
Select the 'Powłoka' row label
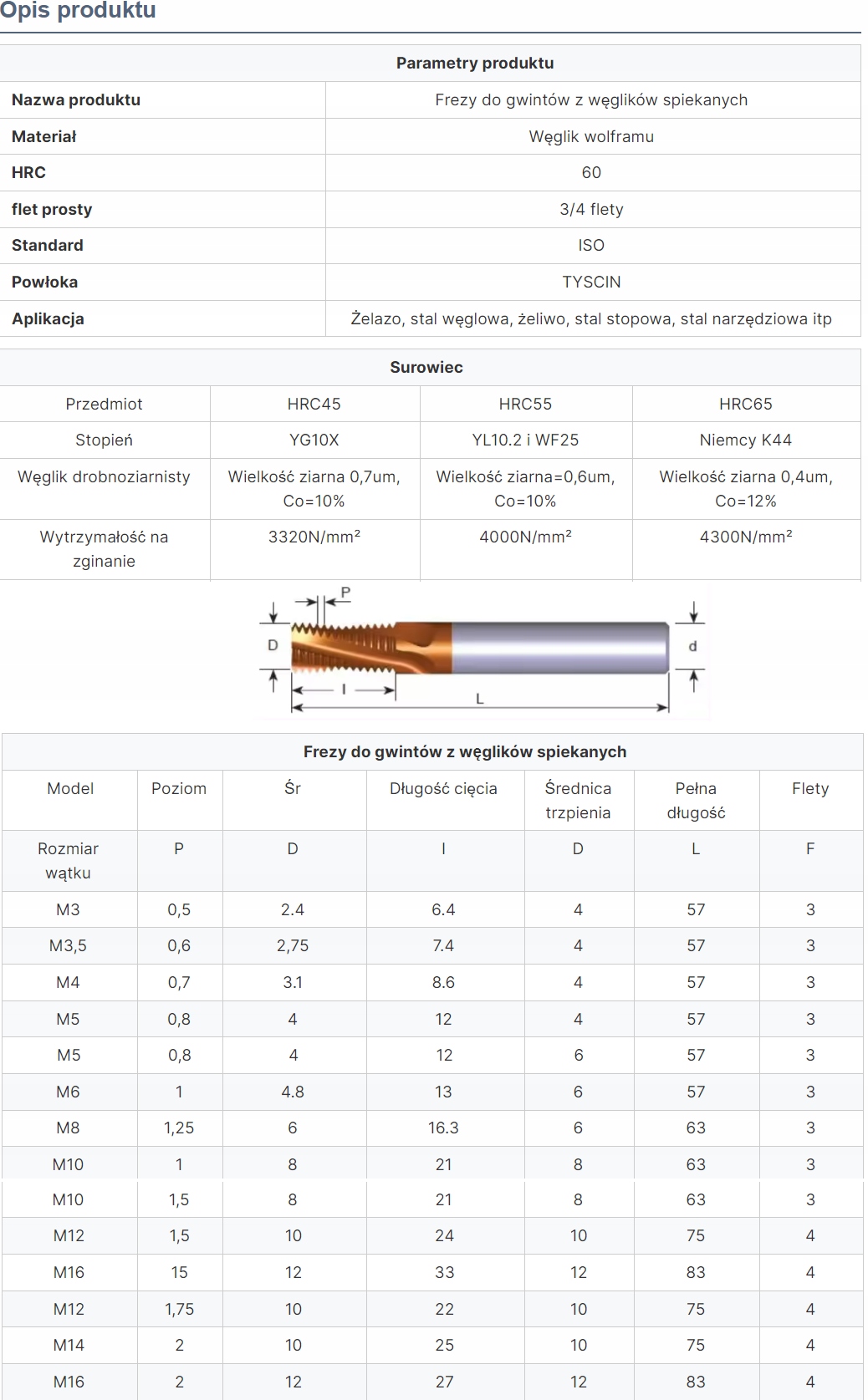pyautogui.click(x=44, y=282)
